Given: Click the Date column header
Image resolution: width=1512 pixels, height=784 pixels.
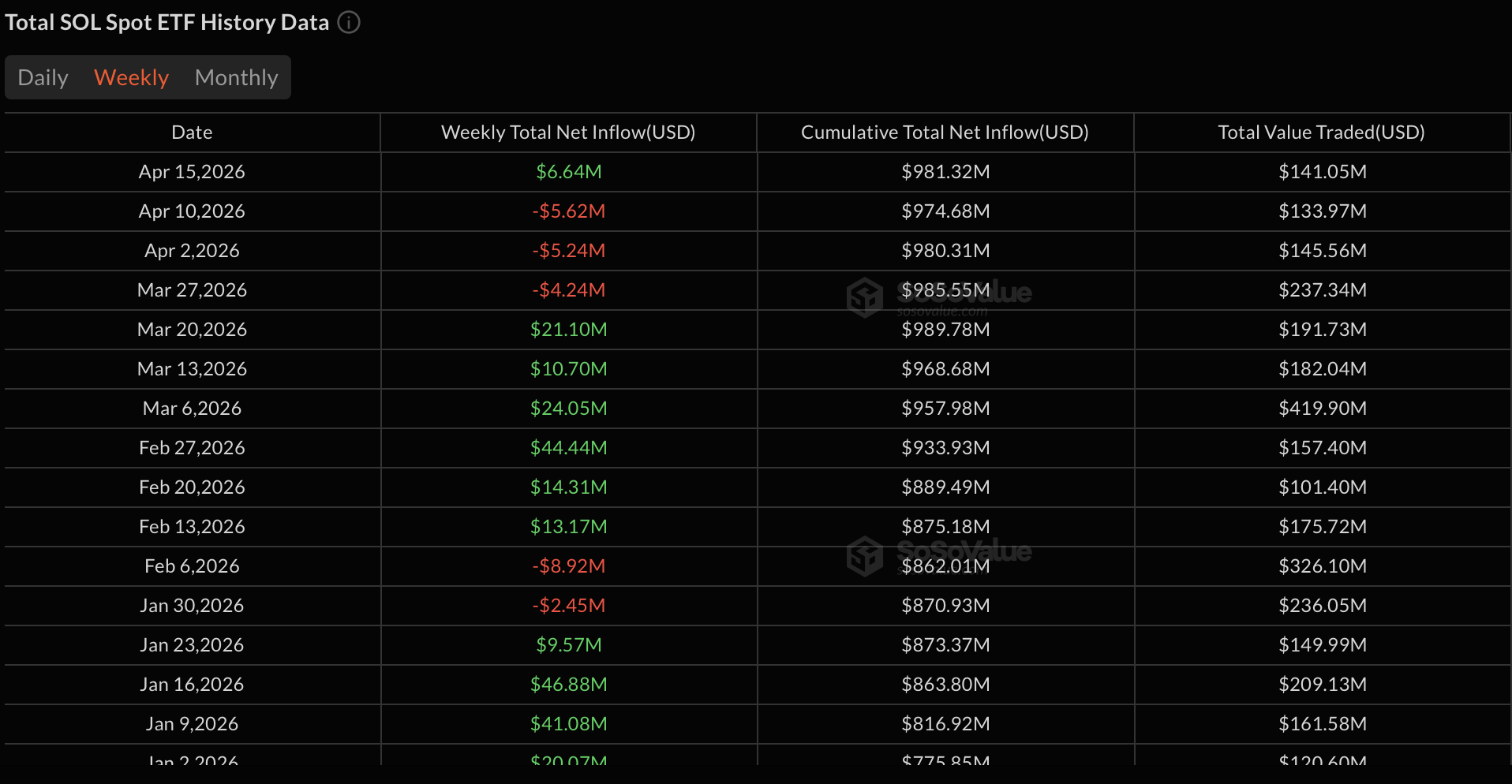Looking at the screenshot, I should coord(192,133).
